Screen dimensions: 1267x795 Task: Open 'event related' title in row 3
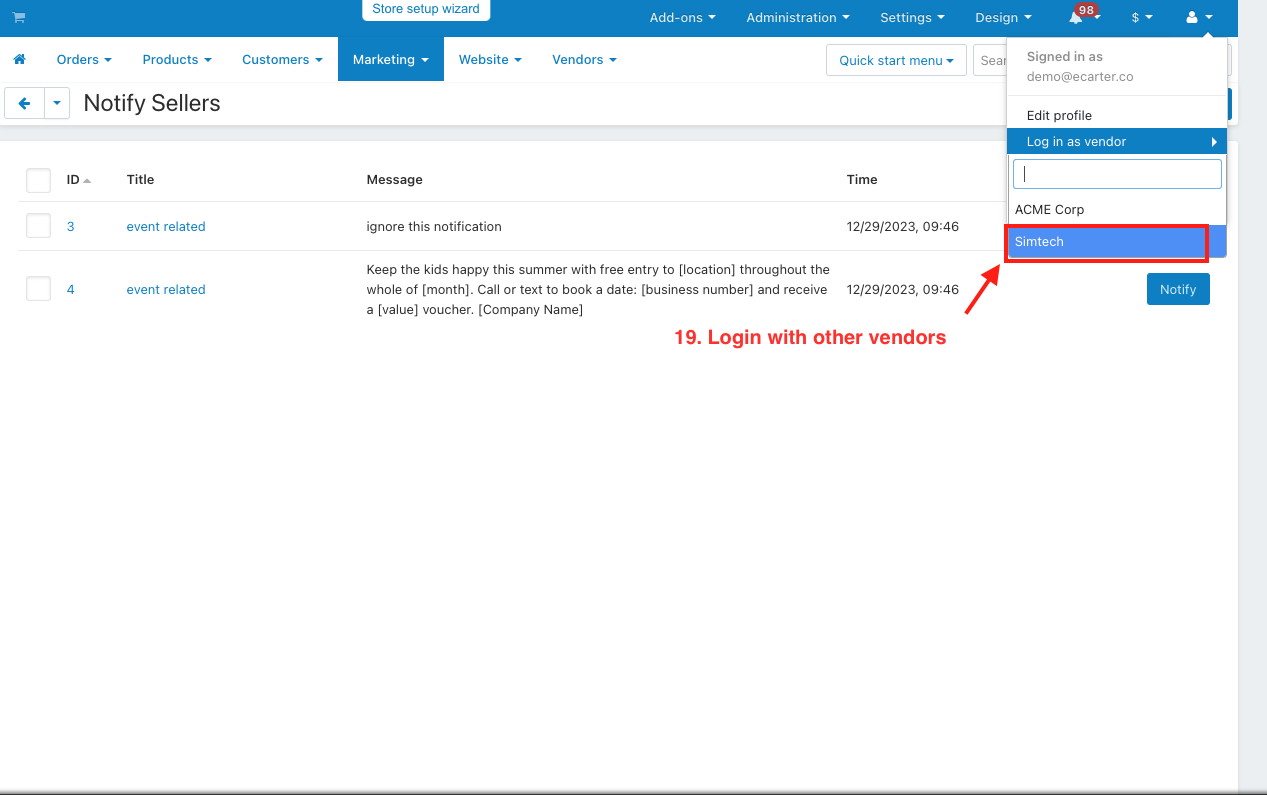(x=166, y=227)
